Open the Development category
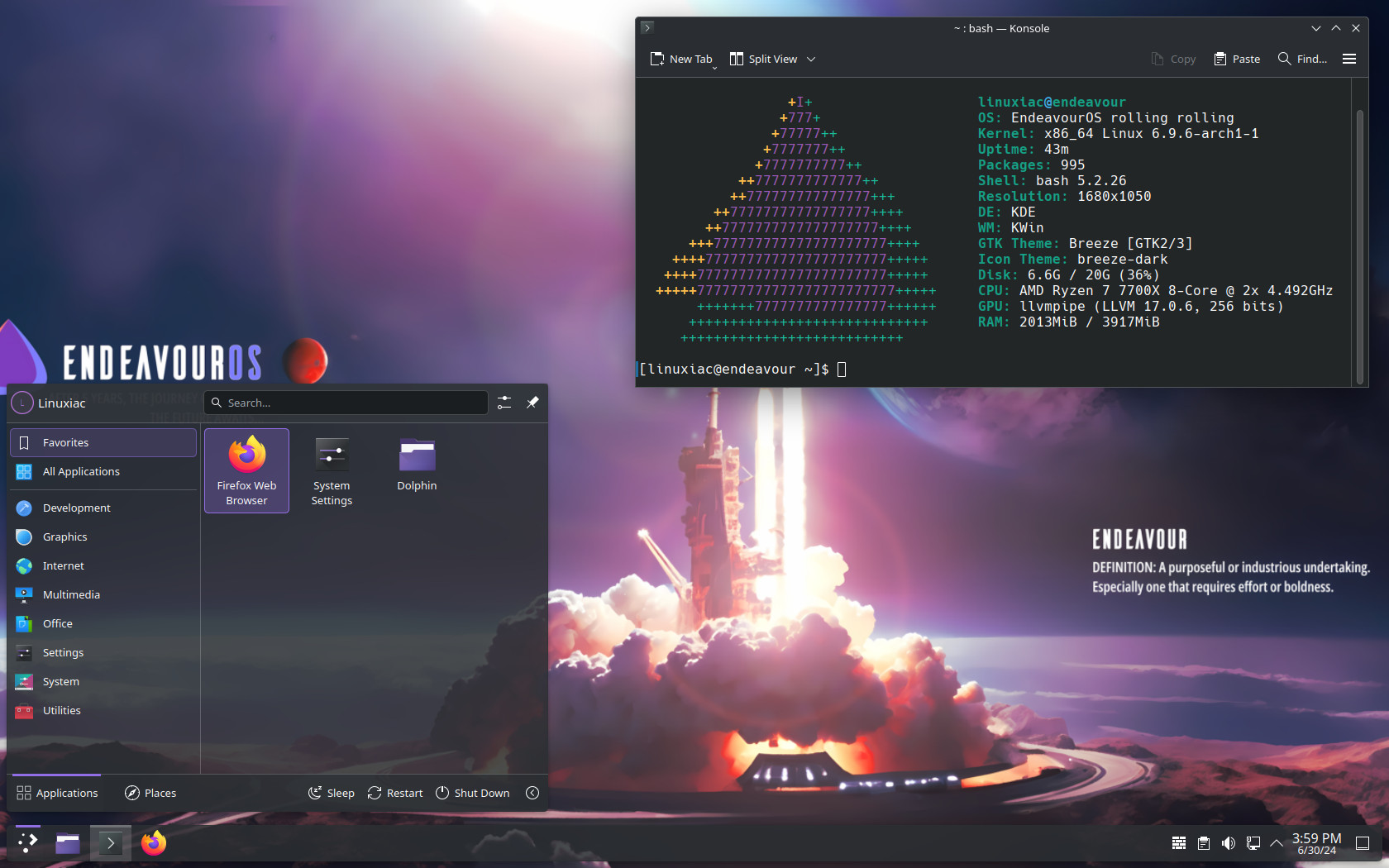1389x868 pixels. 103,508
